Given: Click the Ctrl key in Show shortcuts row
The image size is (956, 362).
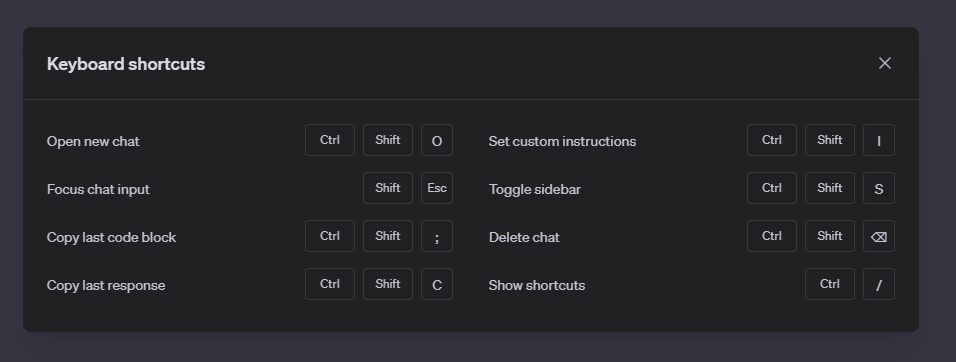Looking at the screenshot, I should 830,285.
